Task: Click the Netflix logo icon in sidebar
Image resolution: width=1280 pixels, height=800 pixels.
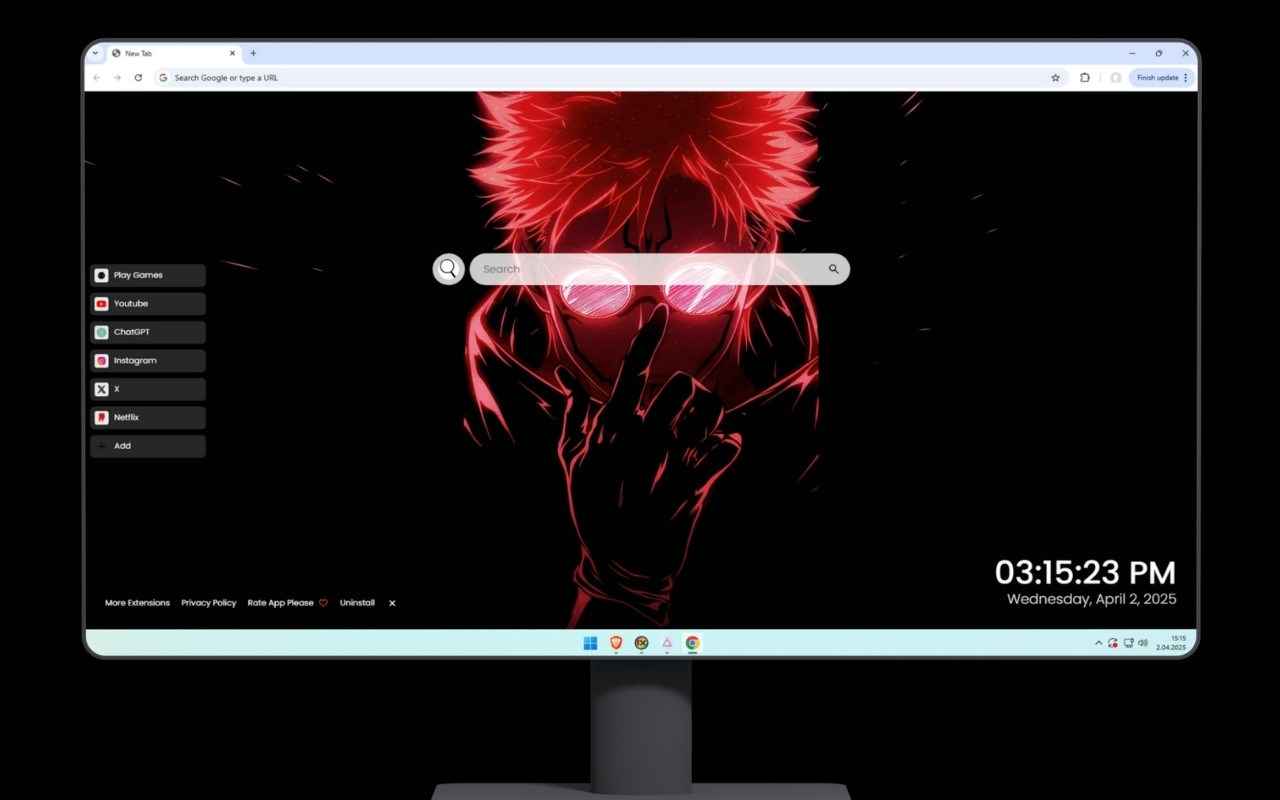Action: [x=101, y=418]
